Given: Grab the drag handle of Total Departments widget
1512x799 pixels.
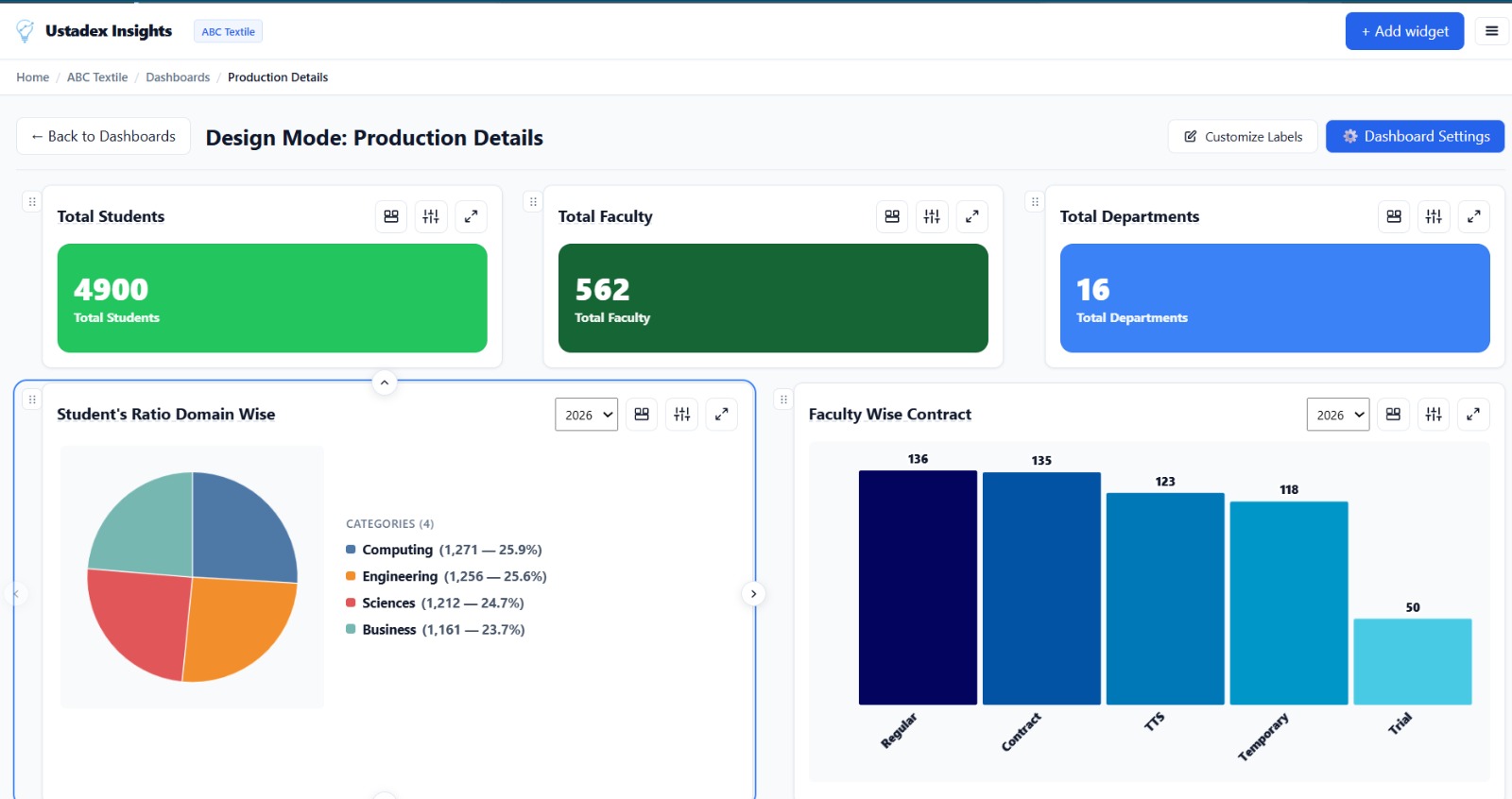Looking at the screenshot, I should [x=1035, y=201].
